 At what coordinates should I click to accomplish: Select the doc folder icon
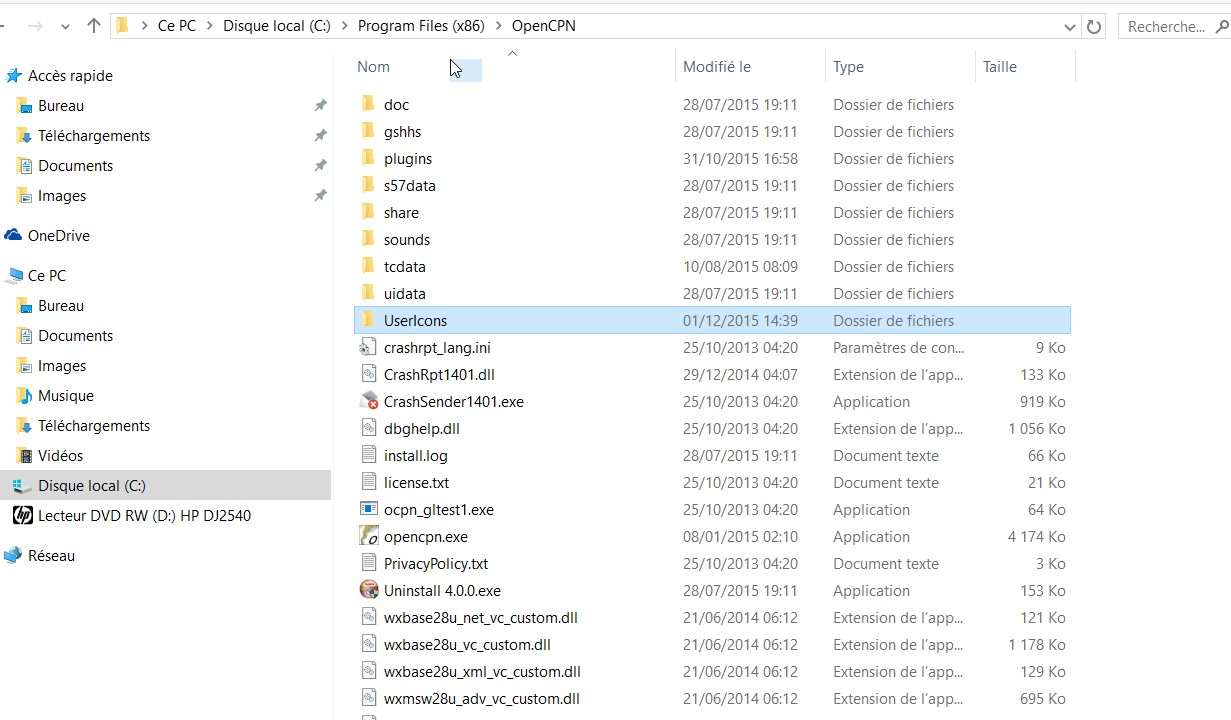[x=368, y=104]
